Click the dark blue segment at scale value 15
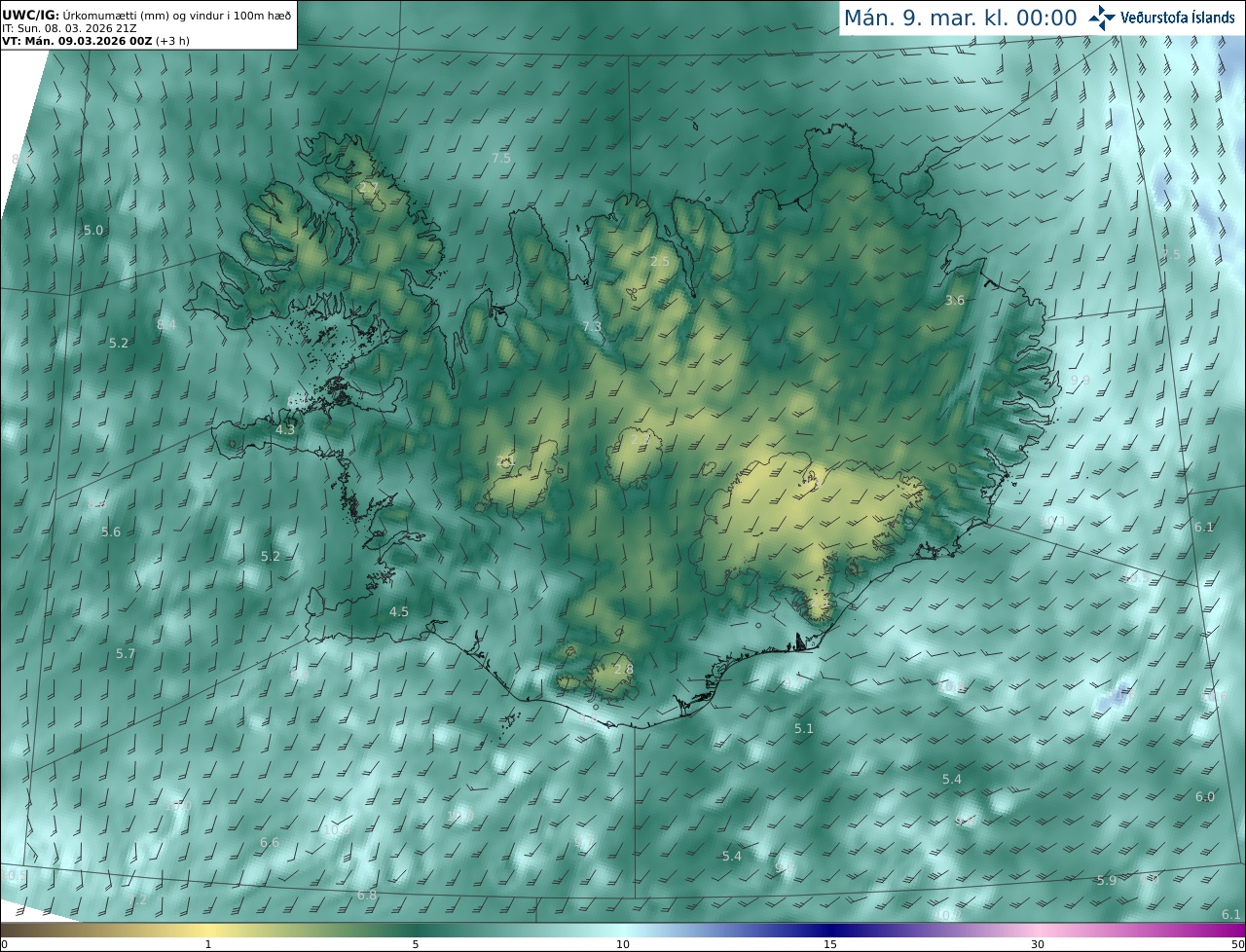Screen dimensions: 1246x952 pos(830,931)
